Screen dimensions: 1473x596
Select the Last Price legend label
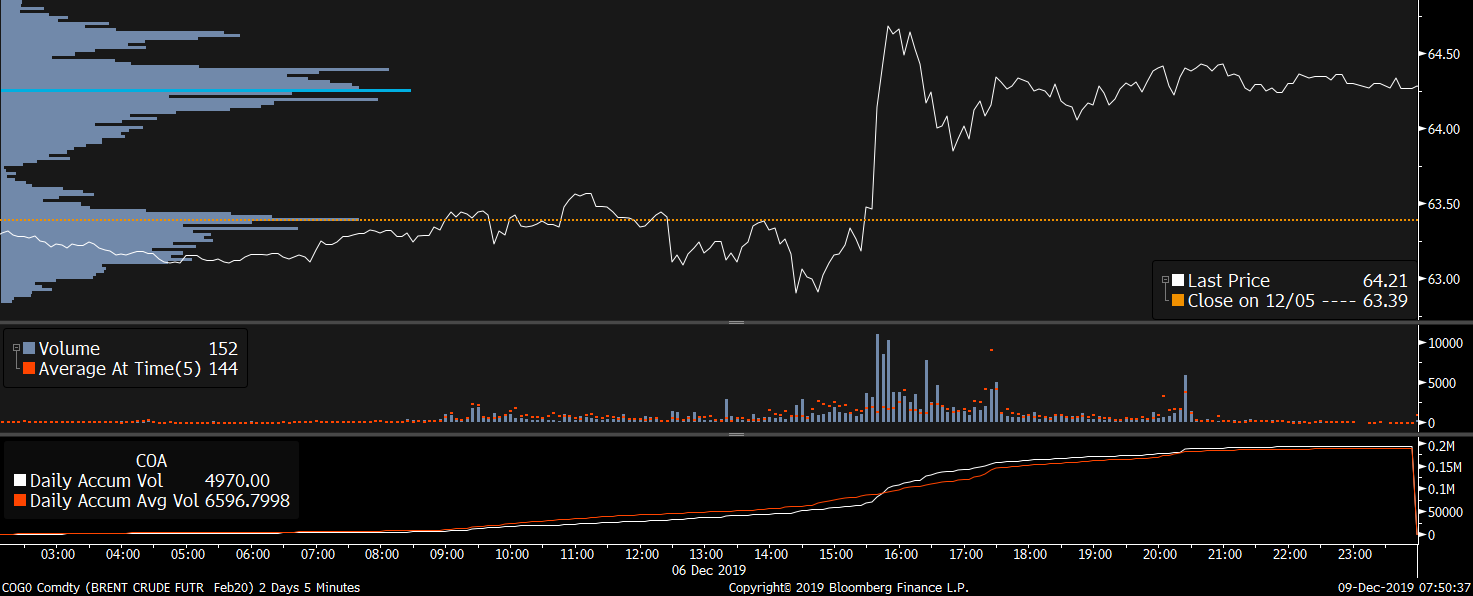[x=1229, y=281]
